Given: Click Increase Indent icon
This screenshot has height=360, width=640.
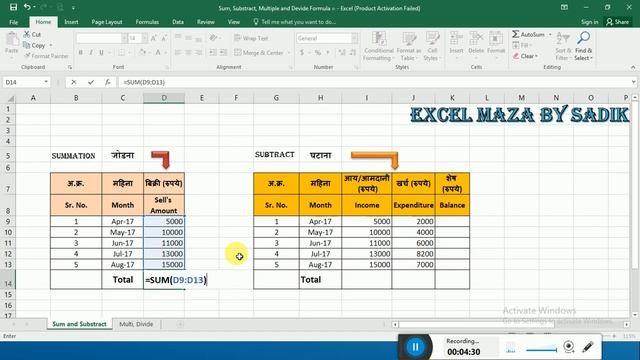Looking at the screenshot, I should coord(223,52).
